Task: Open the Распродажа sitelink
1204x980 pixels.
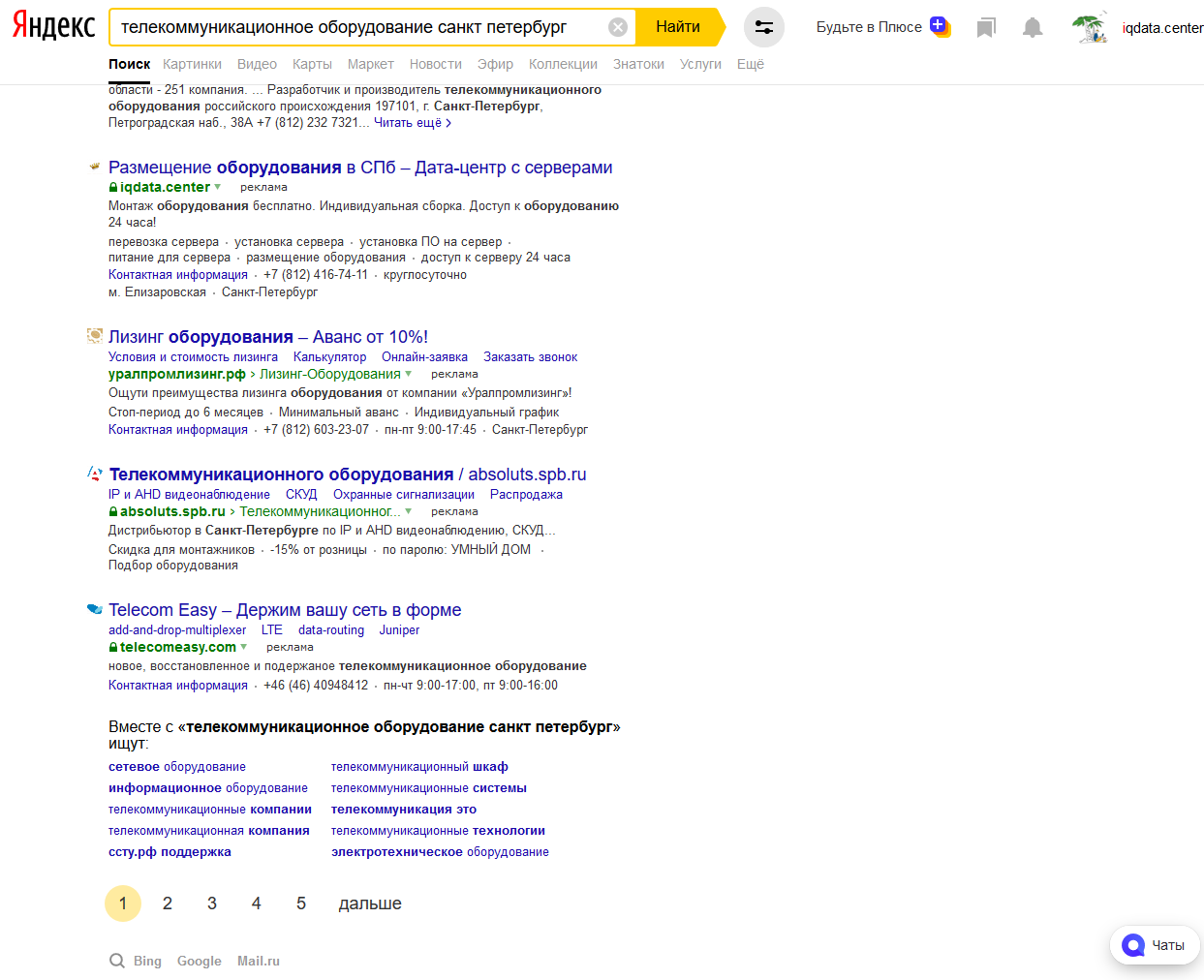Action: click(526, 495)
